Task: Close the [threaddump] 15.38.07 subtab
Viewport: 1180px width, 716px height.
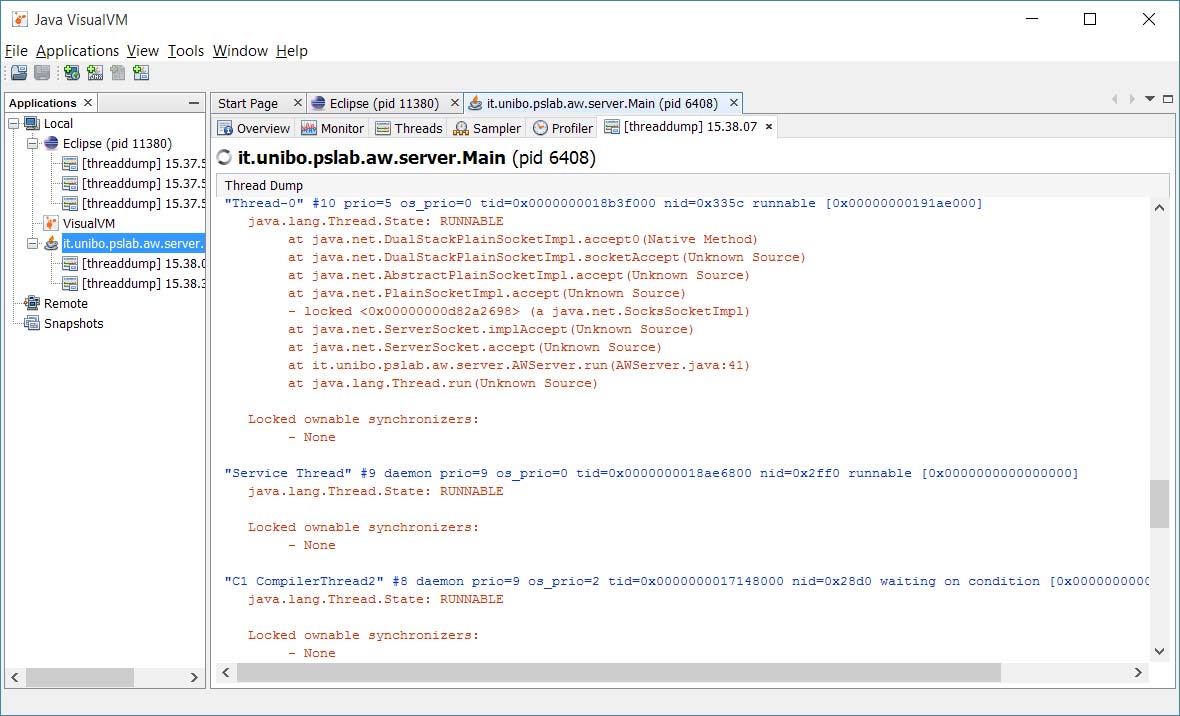Action: [x=768, y=127]
